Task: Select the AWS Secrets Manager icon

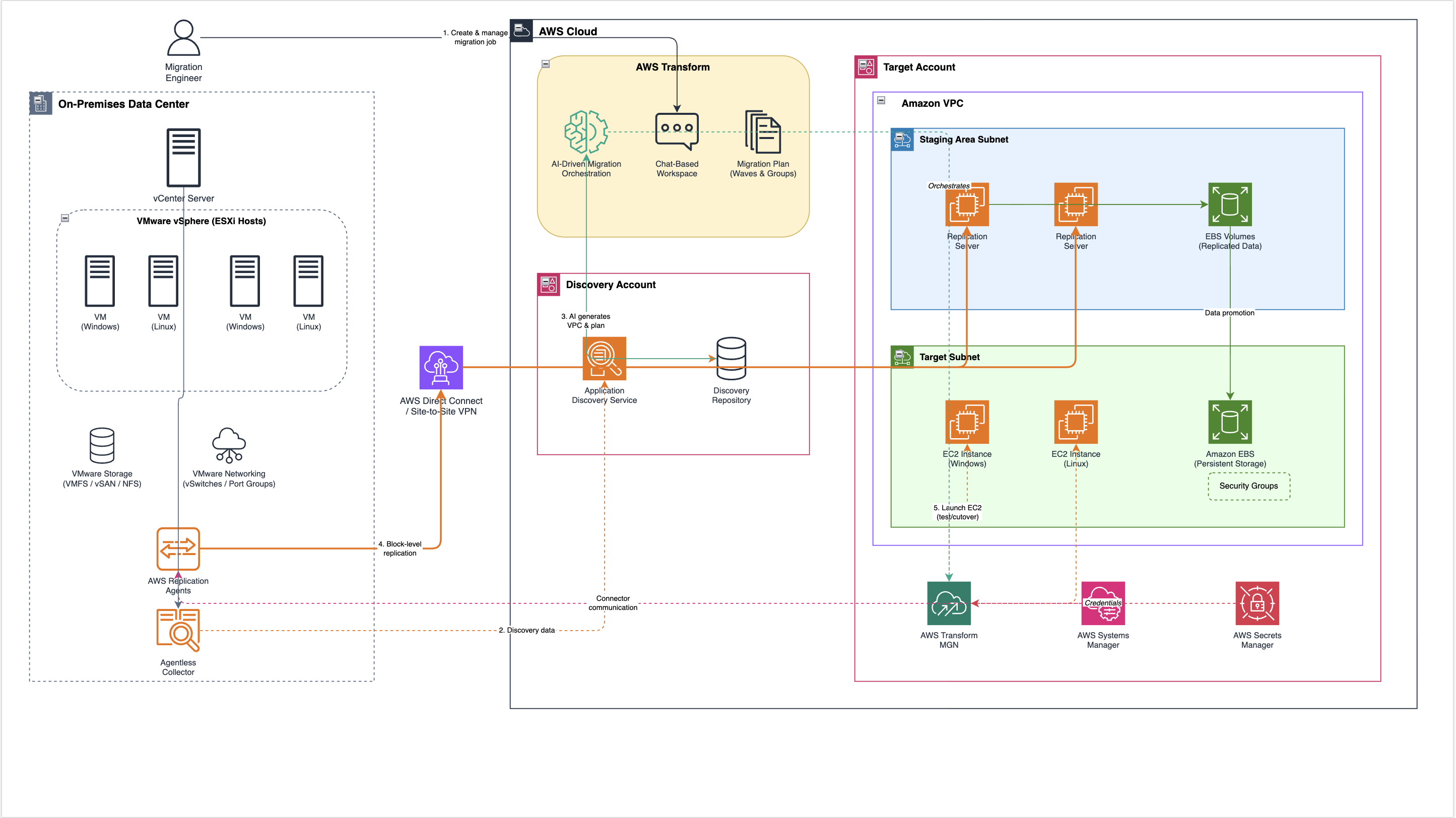Action: 1257,603
